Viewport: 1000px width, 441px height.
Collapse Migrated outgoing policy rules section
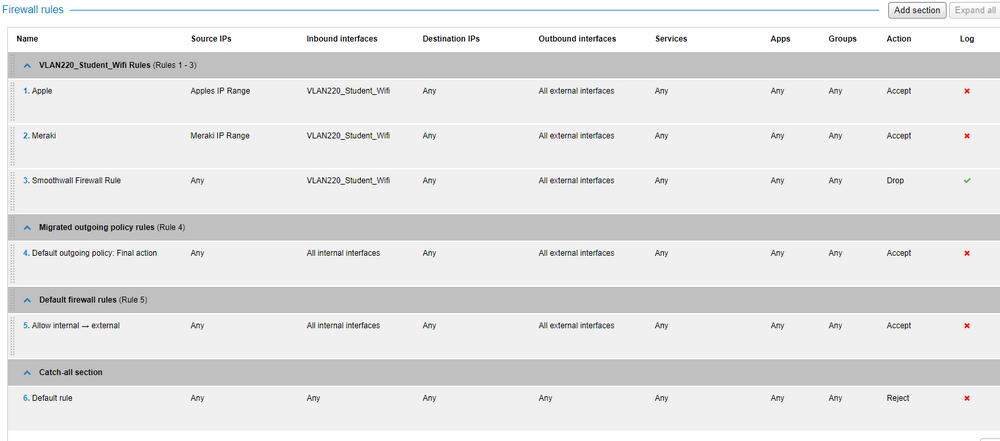(27, 227)
